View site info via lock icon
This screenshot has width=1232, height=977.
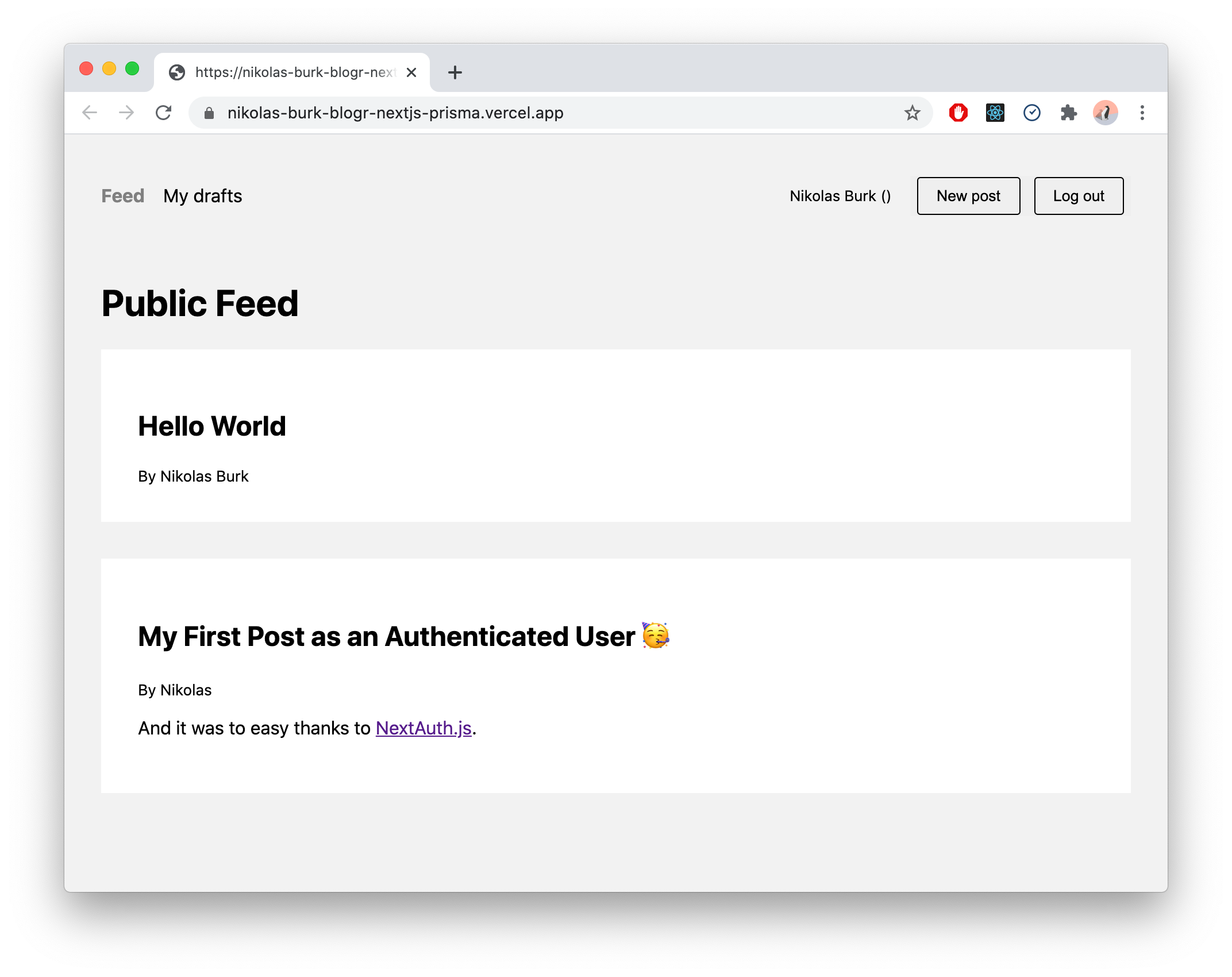pyautogui.click(x=209, y=113)
